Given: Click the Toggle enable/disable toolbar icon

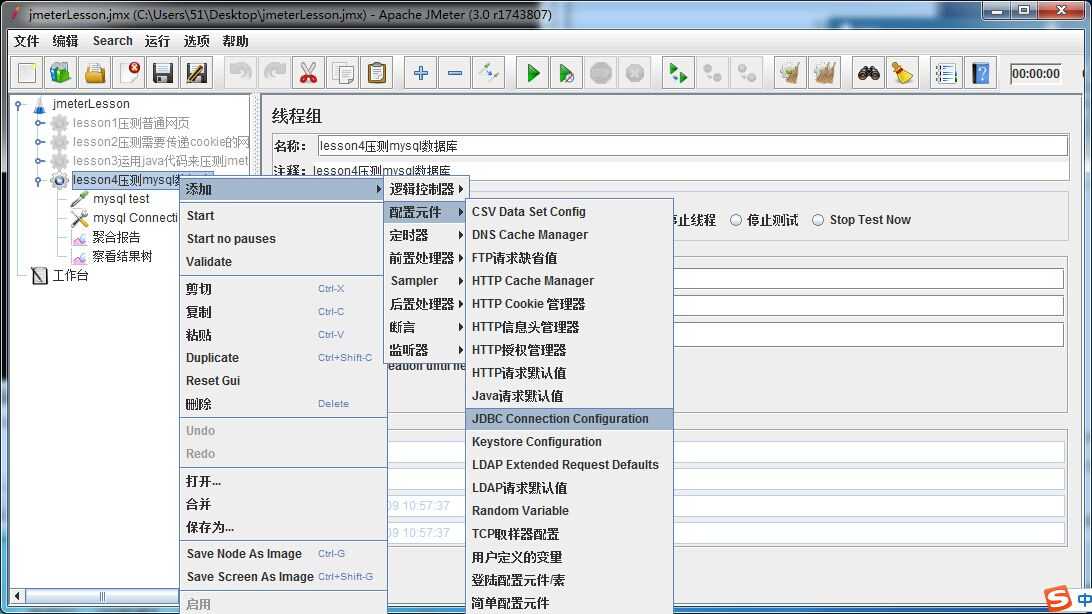Looking at the screenshot, I should [x=489, y=73].
